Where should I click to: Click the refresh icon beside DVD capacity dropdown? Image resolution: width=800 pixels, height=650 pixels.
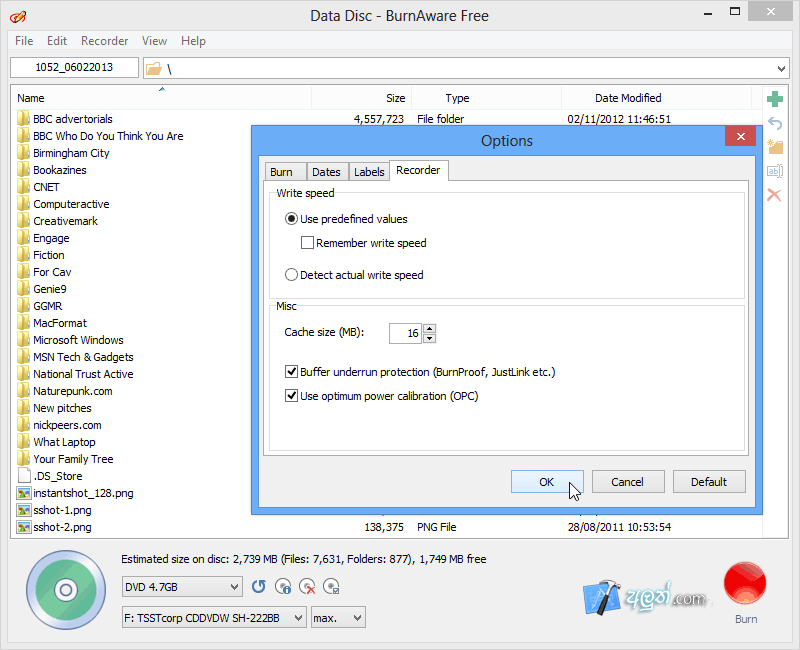258,586
